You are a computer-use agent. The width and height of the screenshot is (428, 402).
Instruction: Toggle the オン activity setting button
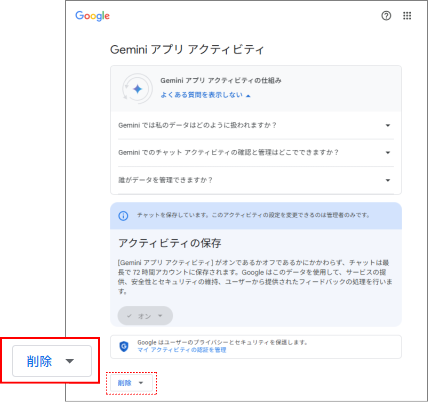pyautogui.click(x=145, y=316)
